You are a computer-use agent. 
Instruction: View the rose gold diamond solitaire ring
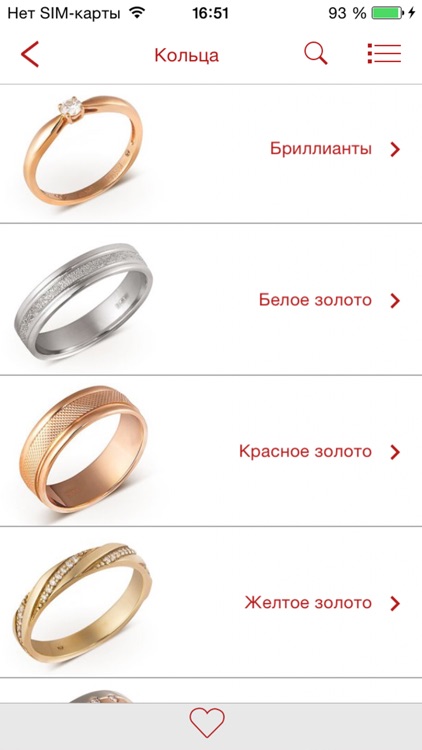click(82, 150)
